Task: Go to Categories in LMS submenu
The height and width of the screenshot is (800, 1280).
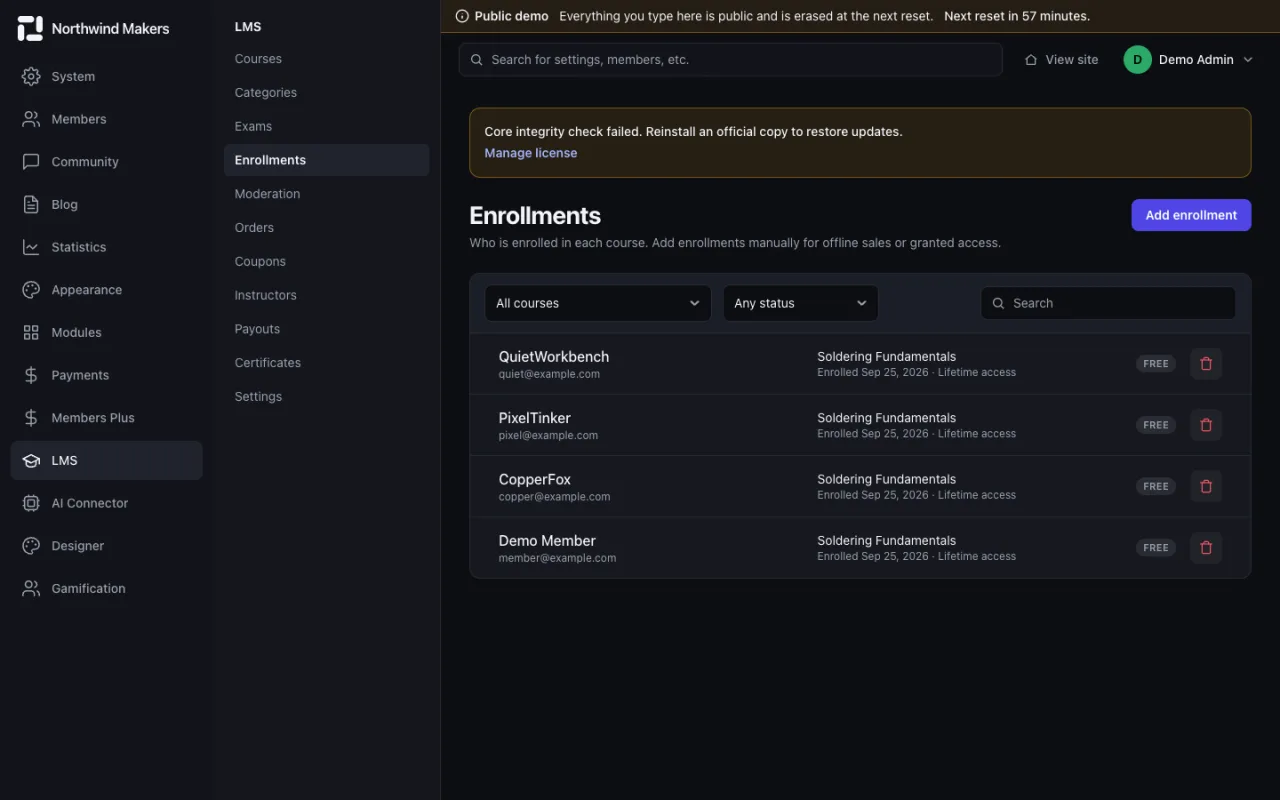Action: pos(266,93)
